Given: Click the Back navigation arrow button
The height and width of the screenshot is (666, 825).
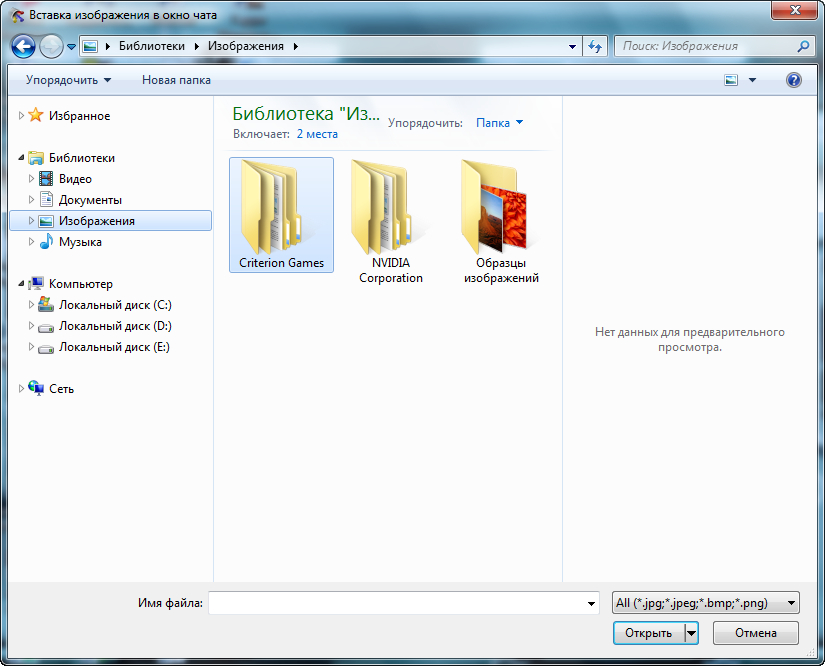Looking at the screenshot, I should 23,46.
